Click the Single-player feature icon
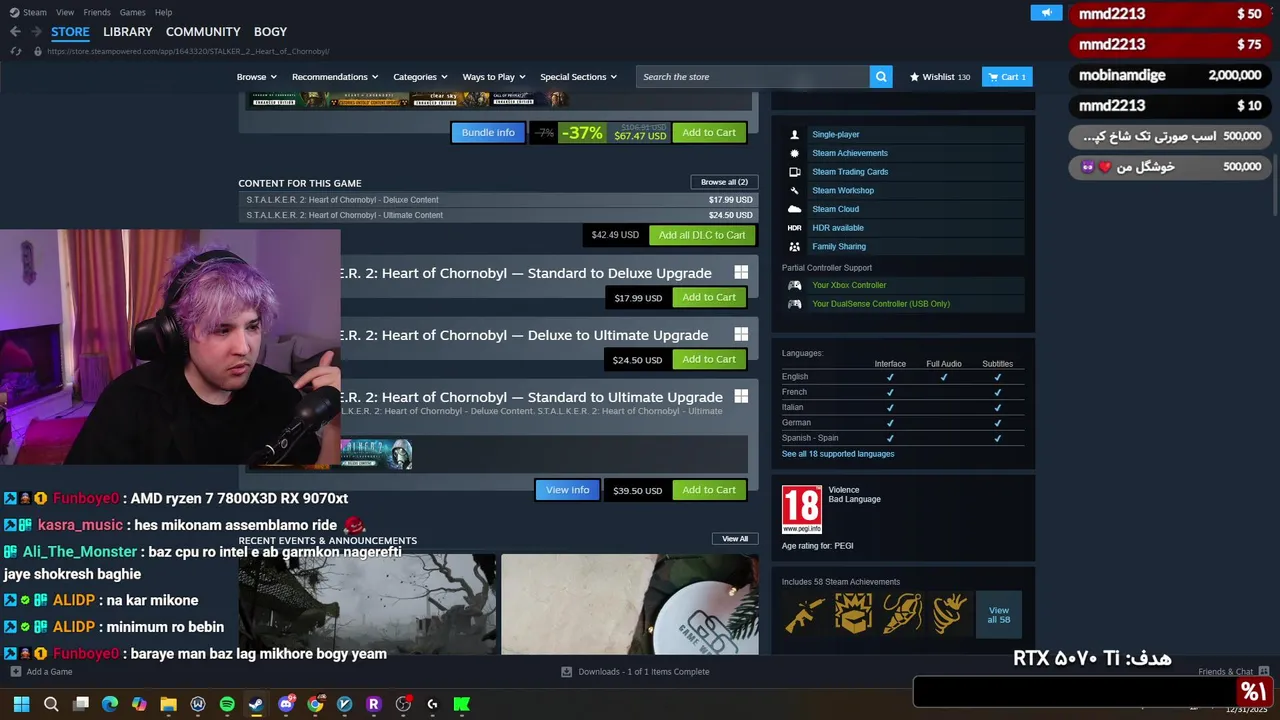The width and height of the screenshot is (1280, 720). (795, 134)
